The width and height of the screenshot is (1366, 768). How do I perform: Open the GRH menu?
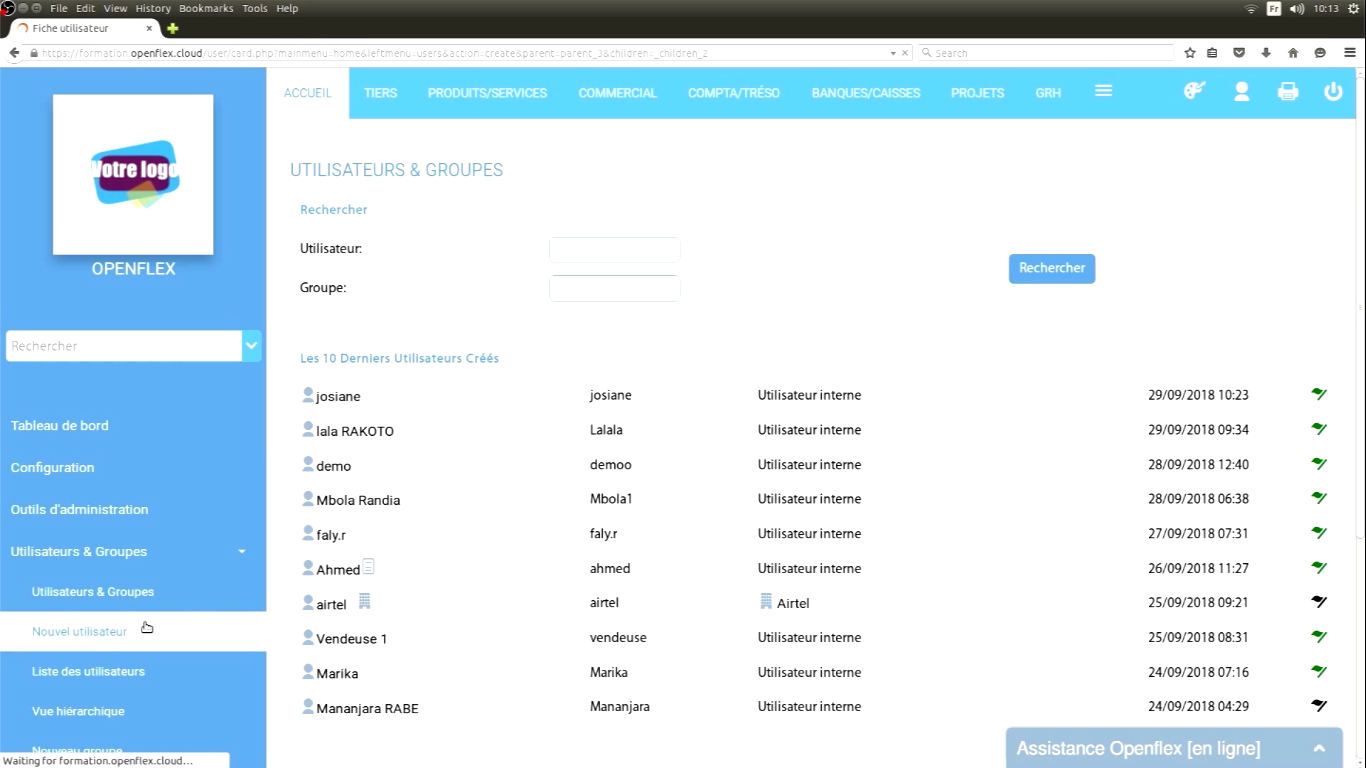tap(1048, 93)
